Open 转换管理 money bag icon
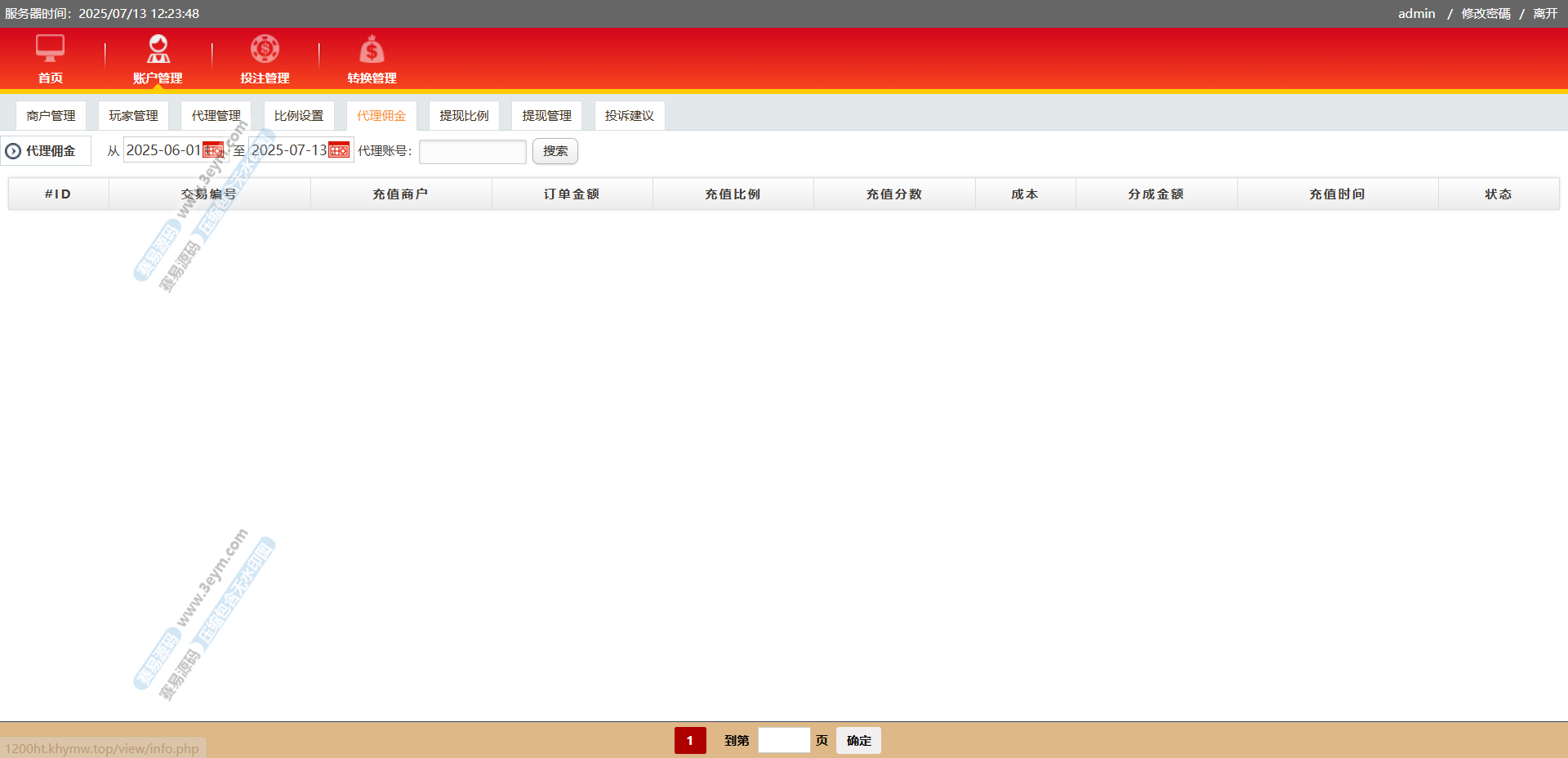Image resolution: width=1568 pixels, height=758 pixels. point(372,50)
